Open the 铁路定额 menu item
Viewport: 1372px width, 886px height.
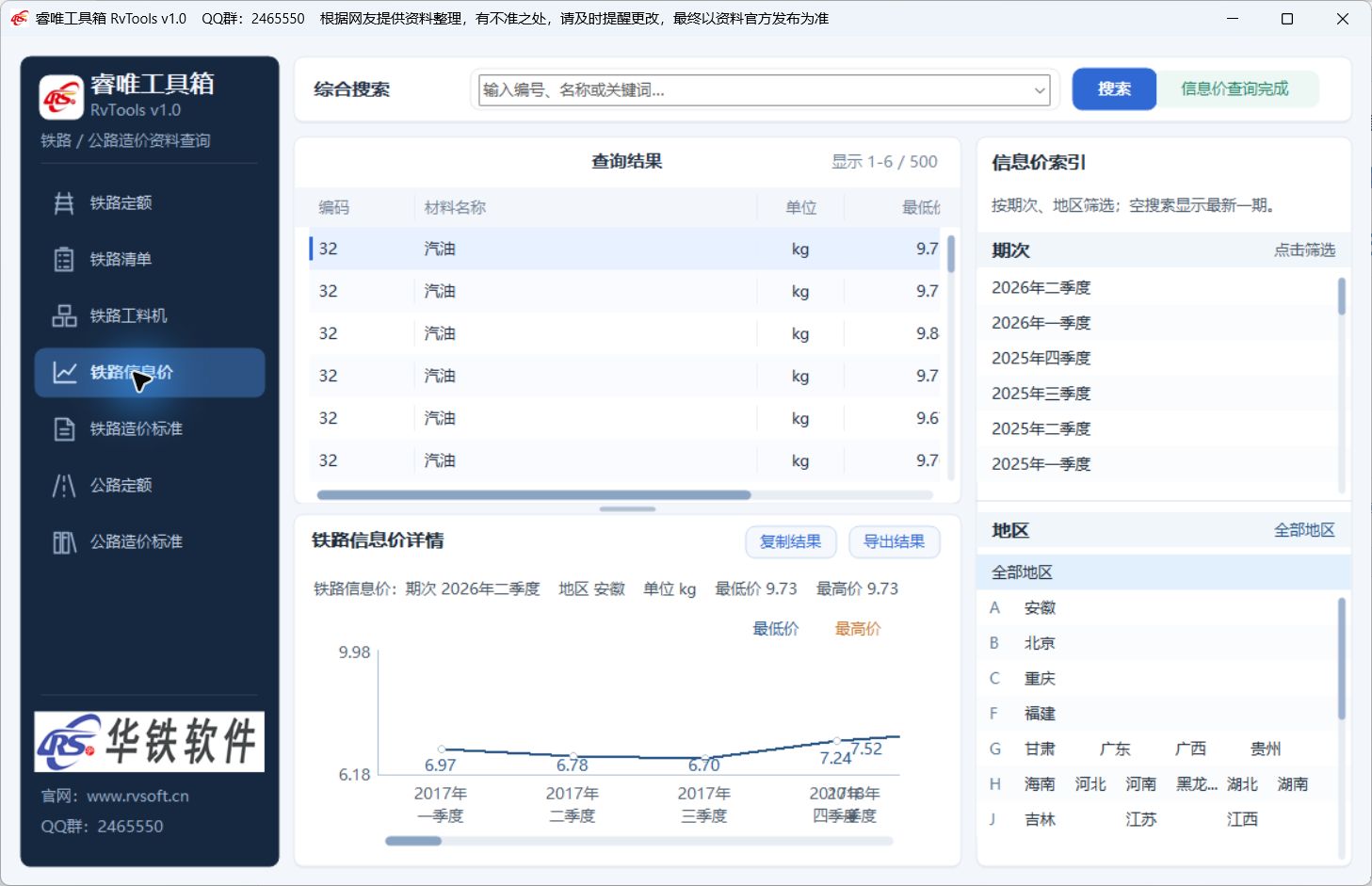(x=150, y=202)
